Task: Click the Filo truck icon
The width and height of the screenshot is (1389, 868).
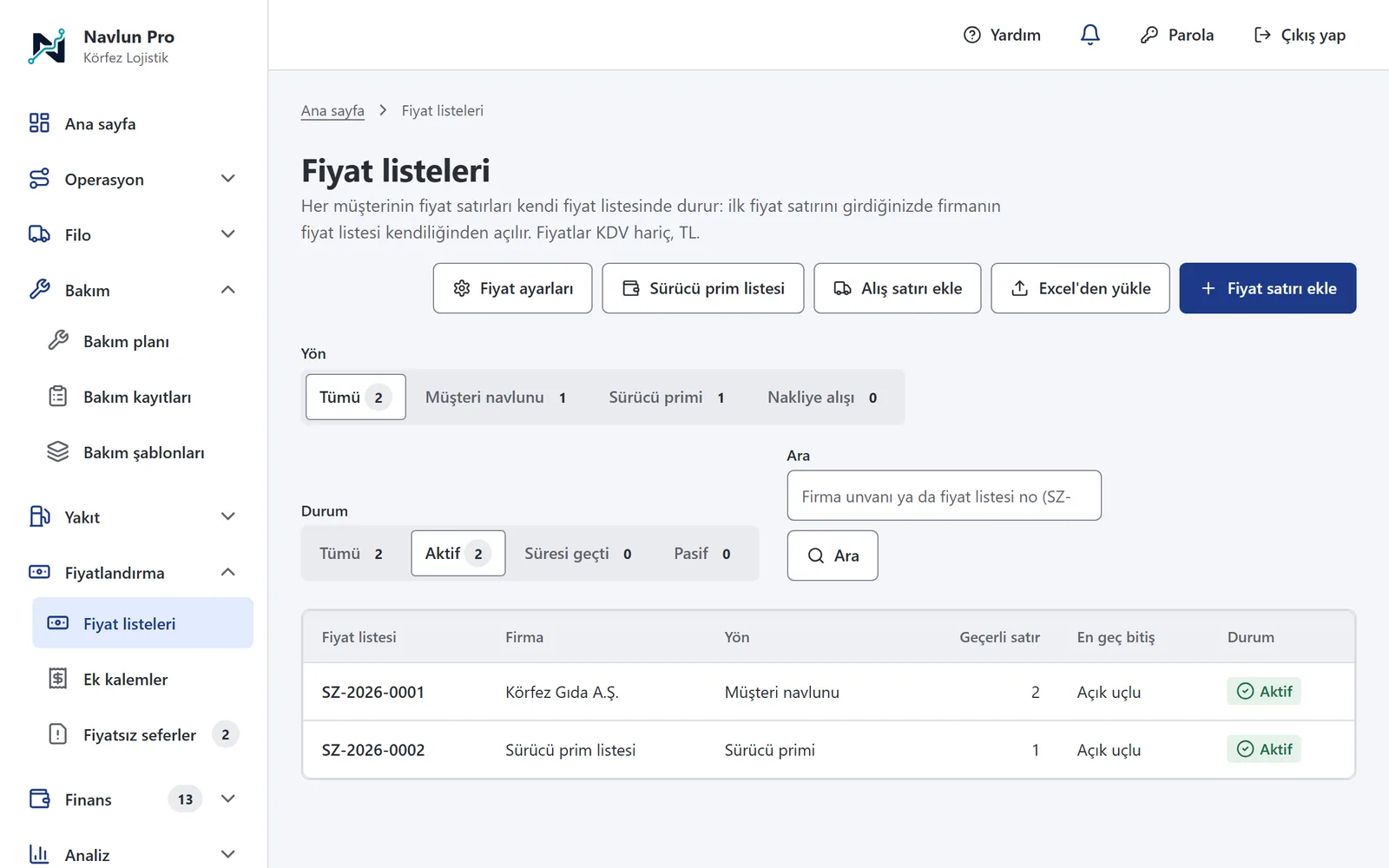Action: 39,234
